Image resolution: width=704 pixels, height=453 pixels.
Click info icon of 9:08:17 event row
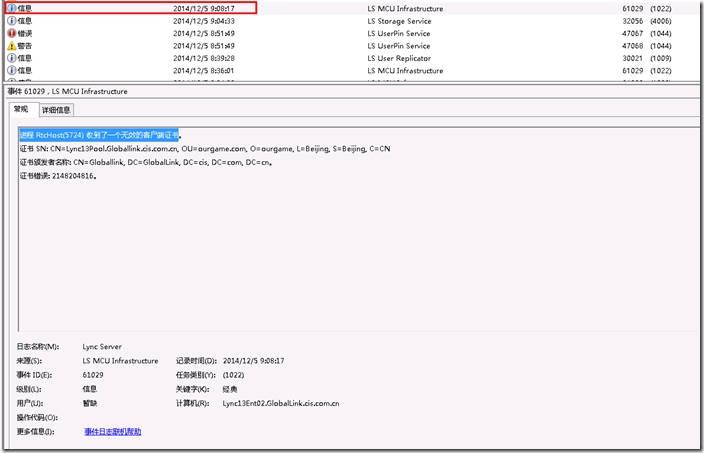[x=12, y=8]
